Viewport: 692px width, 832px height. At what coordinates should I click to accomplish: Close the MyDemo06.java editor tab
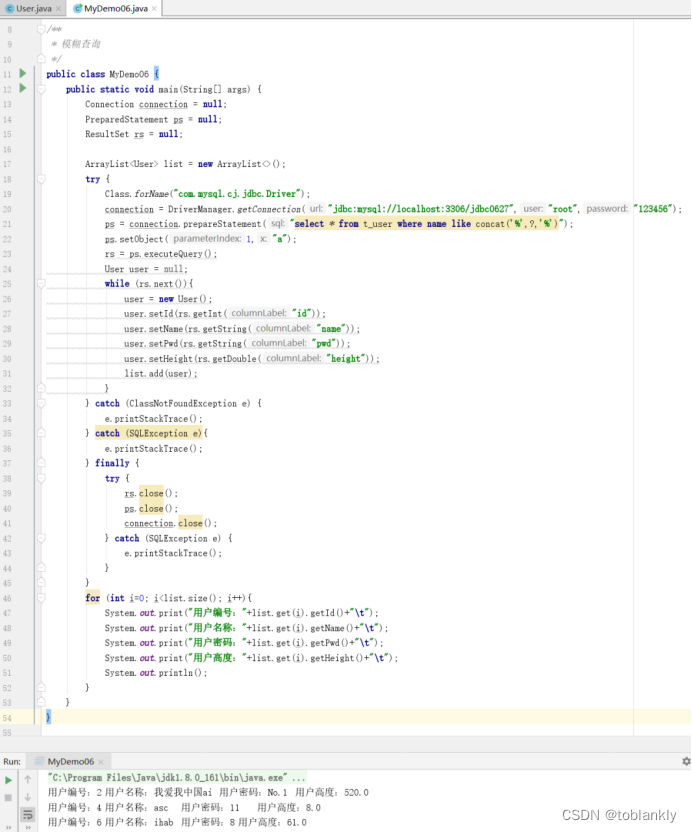coord(154,8)
